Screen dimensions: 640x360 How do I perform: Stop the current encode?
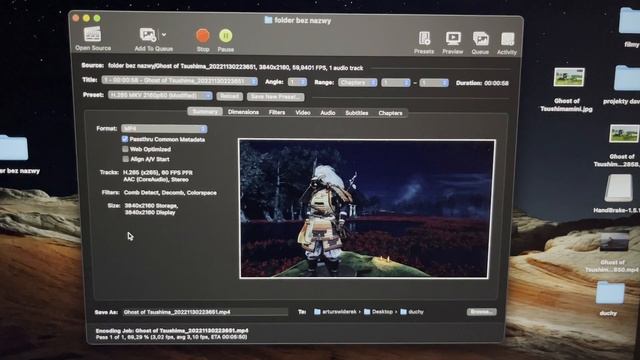click(202, 36)
